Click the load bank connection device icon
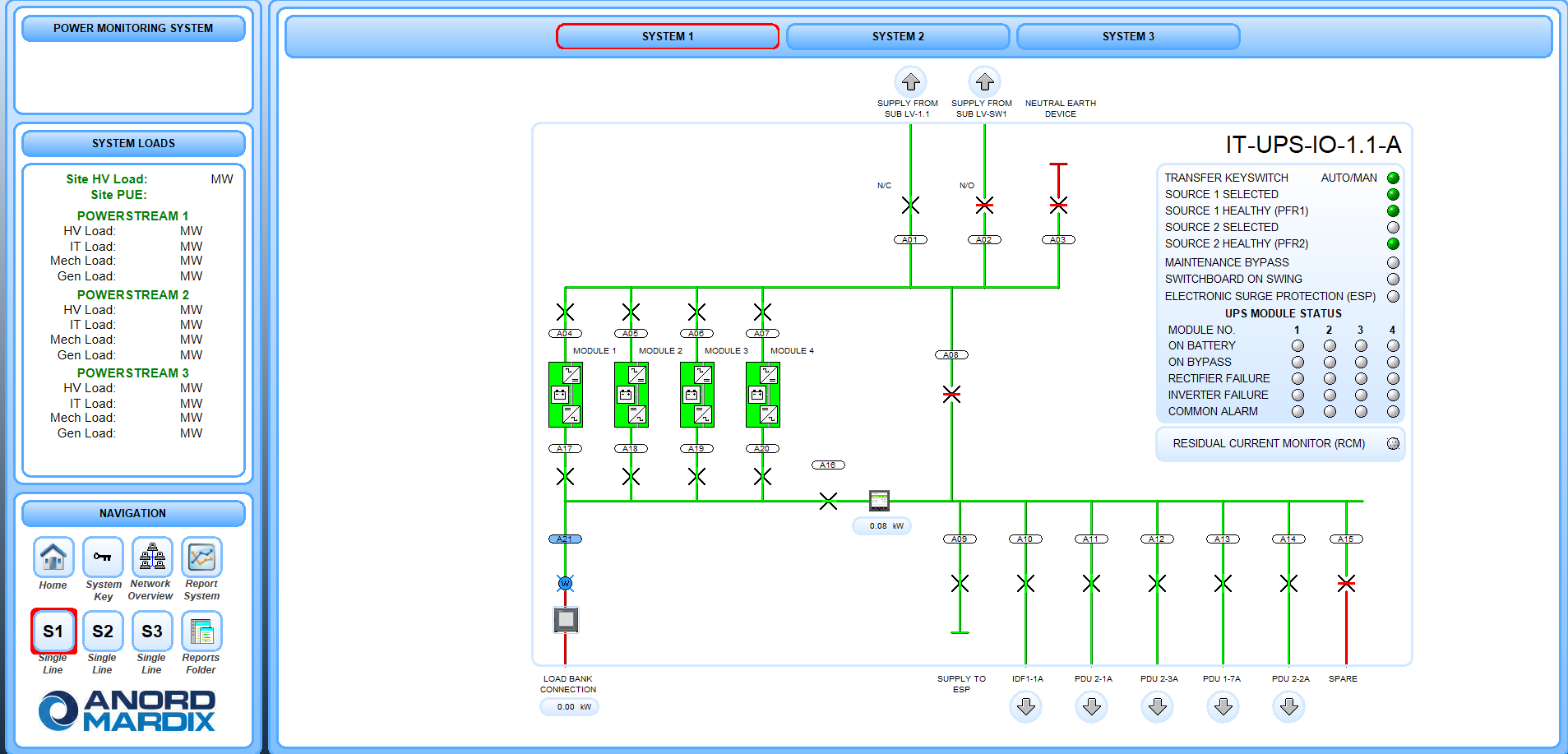This screenshot has width=1568, height=754. pos(566,619)
